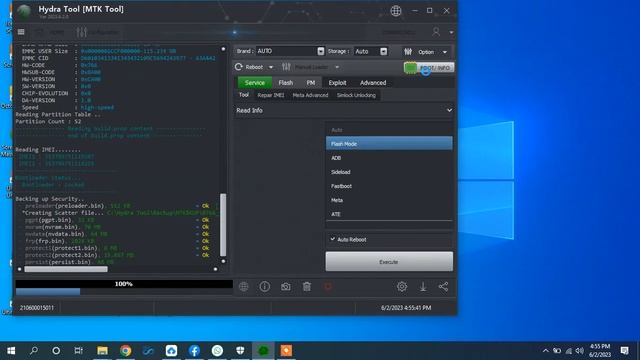Viewport: 640px width, 360px height.
Task: Open the Windows Start menu
Action: [x=11, y=351]
